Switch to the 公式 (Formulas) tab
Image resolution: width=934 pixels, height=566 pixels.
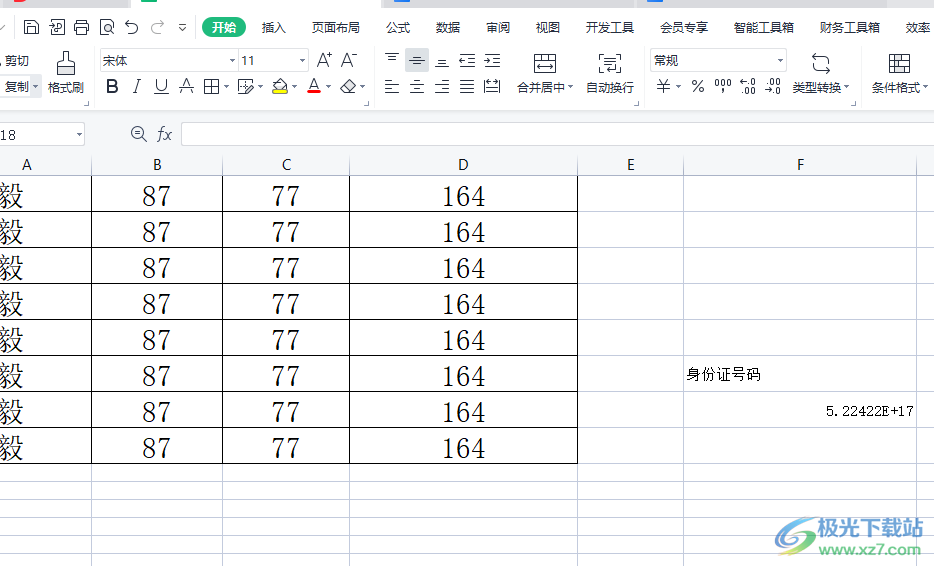point(398,27)
